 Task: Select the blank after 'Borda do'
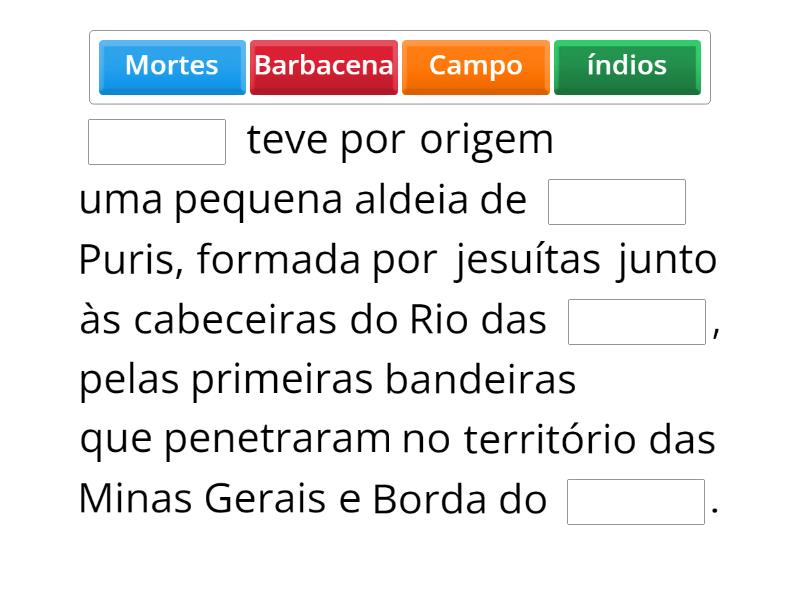pos(636,502)
